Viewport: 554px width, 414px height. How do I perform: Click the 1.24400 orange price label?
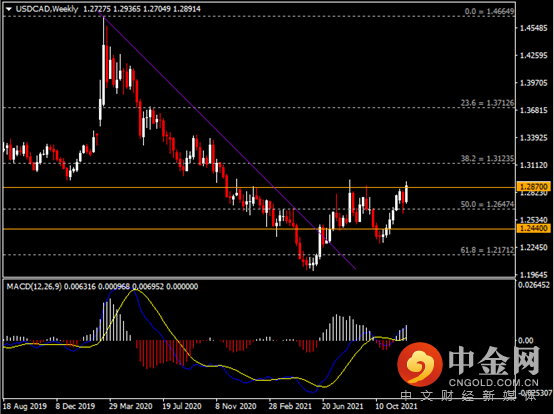pyautogui.click(x=534, y=228)
